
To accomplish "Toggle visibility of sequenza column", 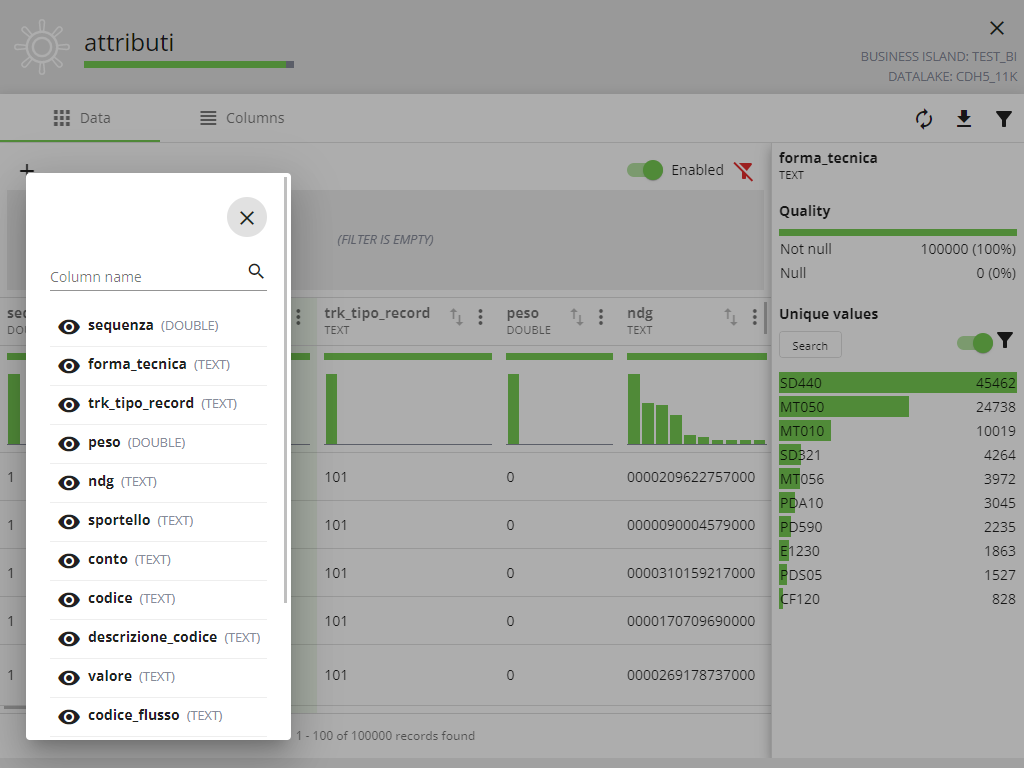I will (69, 327).
